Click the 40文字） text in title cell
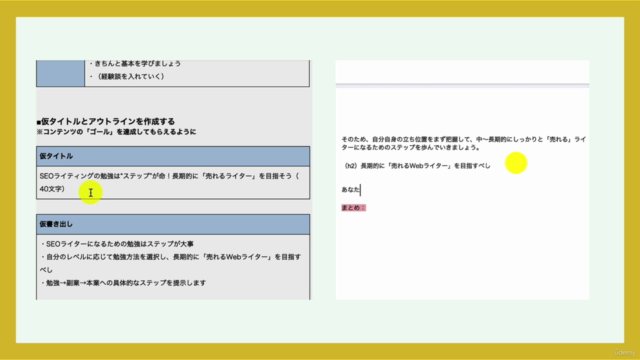640x360 pixels. (x=52, y=189)
